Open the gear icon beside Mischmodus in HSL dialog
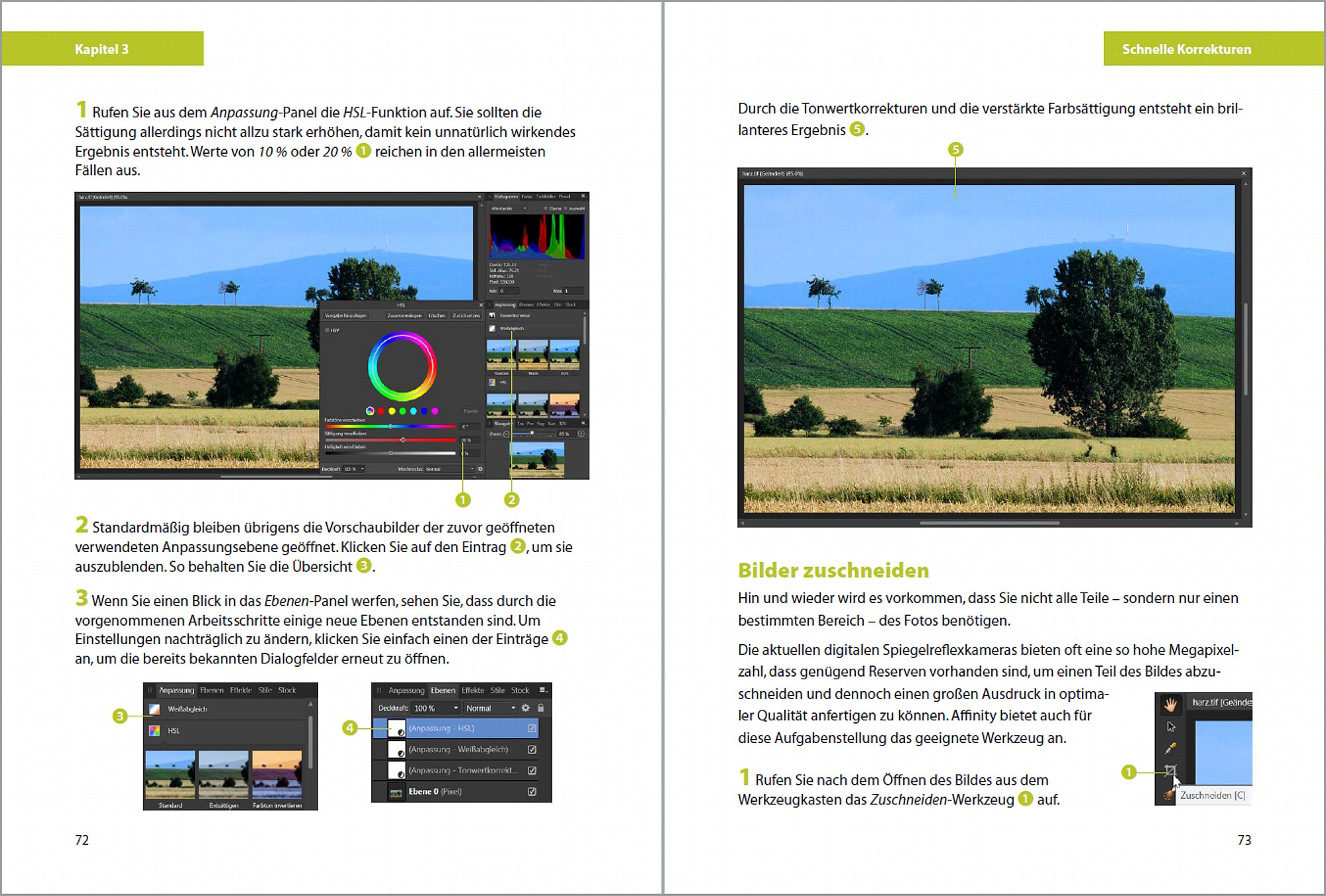The height and width of the screenshot is (896, 1326). click(x=480, y=469)
